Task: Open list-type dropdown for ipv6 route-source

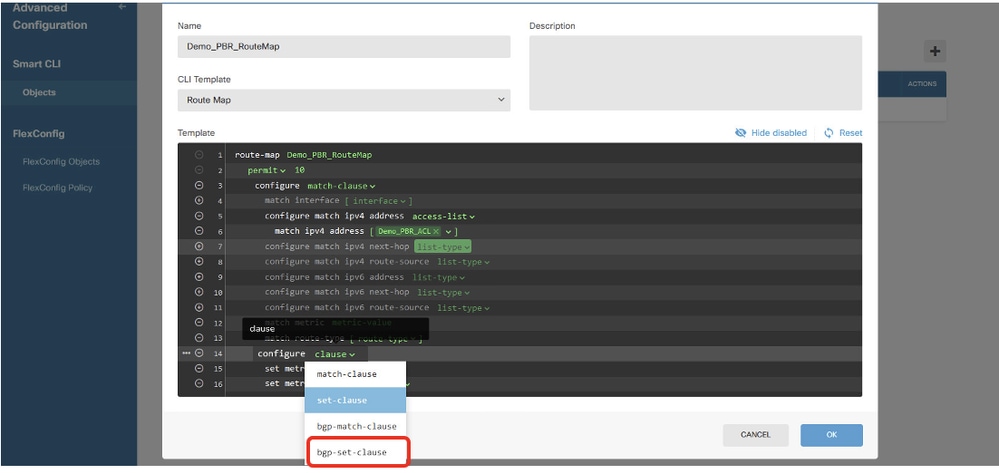Action: pos(463,308)
